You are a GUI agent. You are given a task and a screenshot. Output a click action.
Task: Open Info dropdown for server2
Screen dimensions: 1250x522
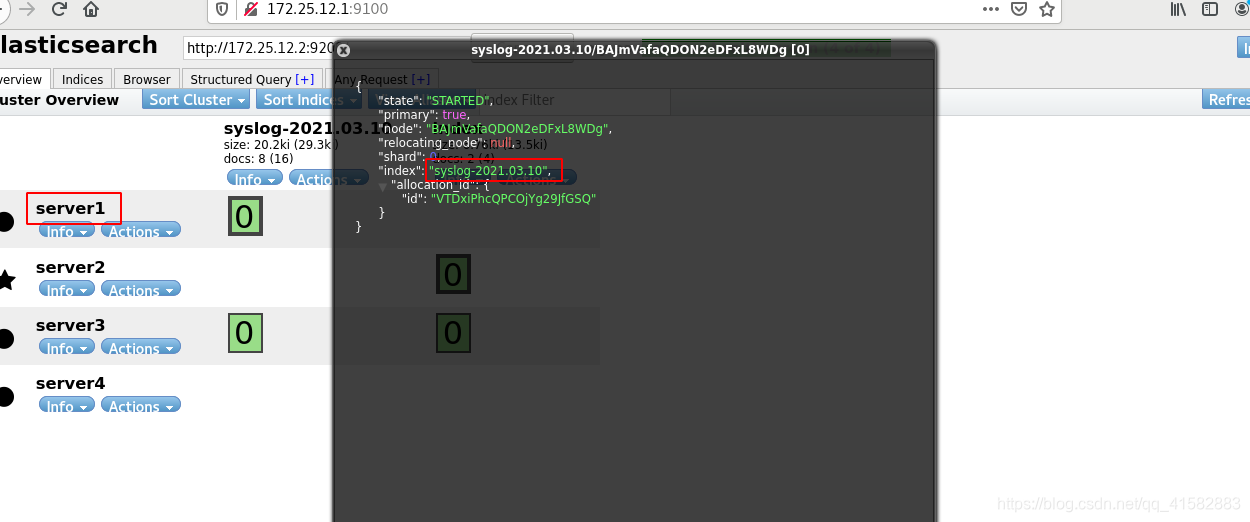[x=67, y=290]
